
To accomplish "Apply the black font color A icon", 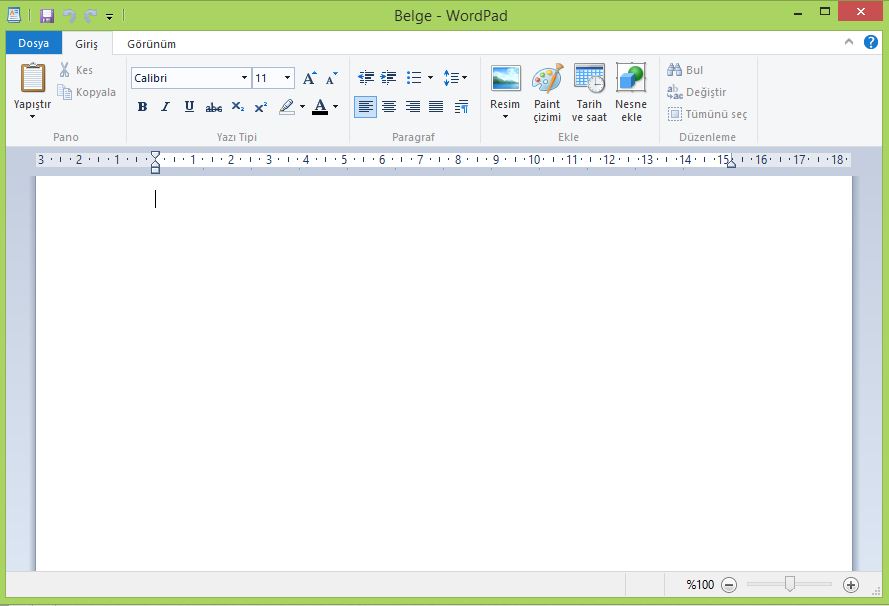I will (320, 107).
